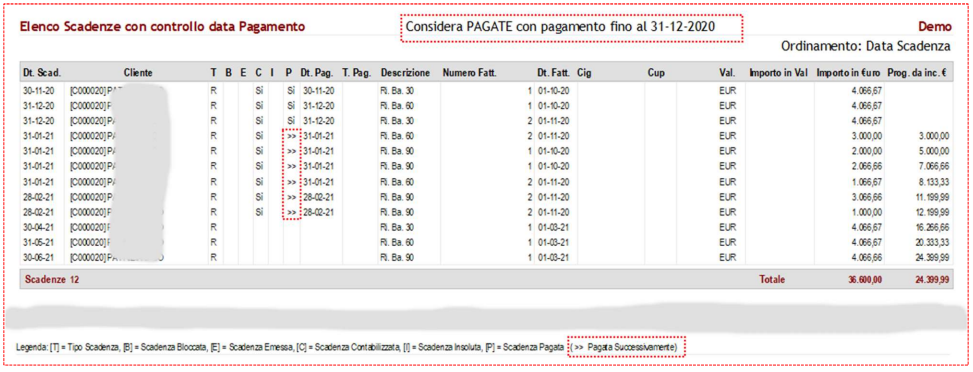This screenshot has height=372, width=973.
Task: Select due date '30-11-20' in Dt. Scad. column
Action: pos(38,91)
